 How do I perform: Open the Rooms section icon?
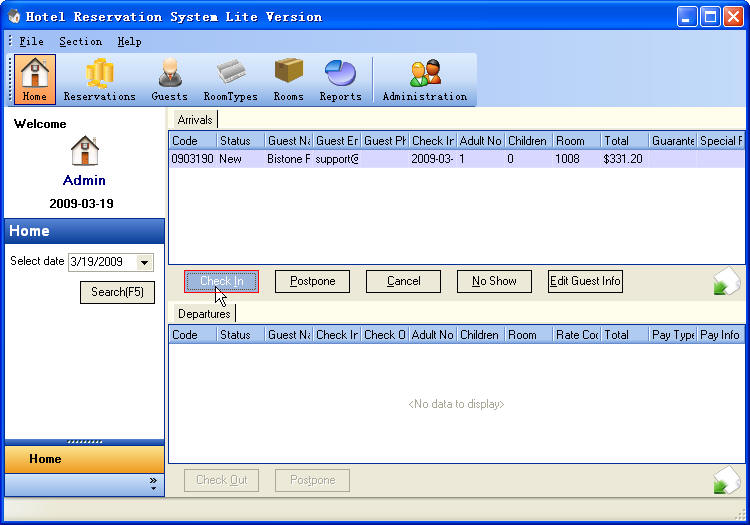pyautogui.click(x=288, y=79)
